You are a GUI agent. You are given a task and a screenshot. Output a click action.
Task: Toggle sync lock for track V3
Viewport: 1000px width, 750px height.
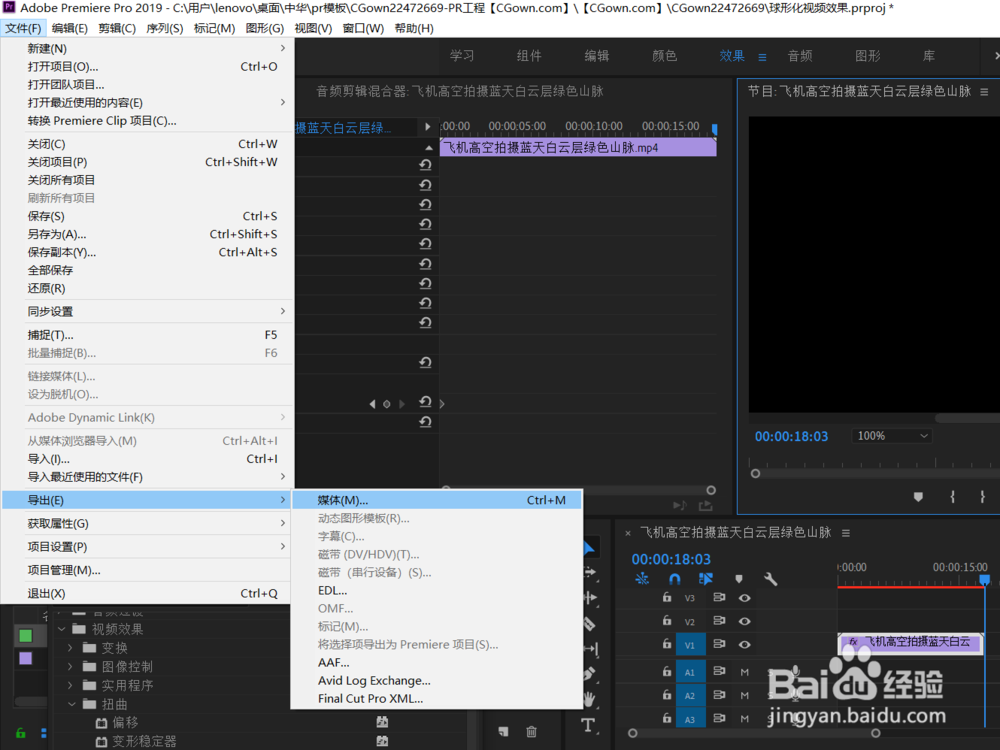click(719, 598)
